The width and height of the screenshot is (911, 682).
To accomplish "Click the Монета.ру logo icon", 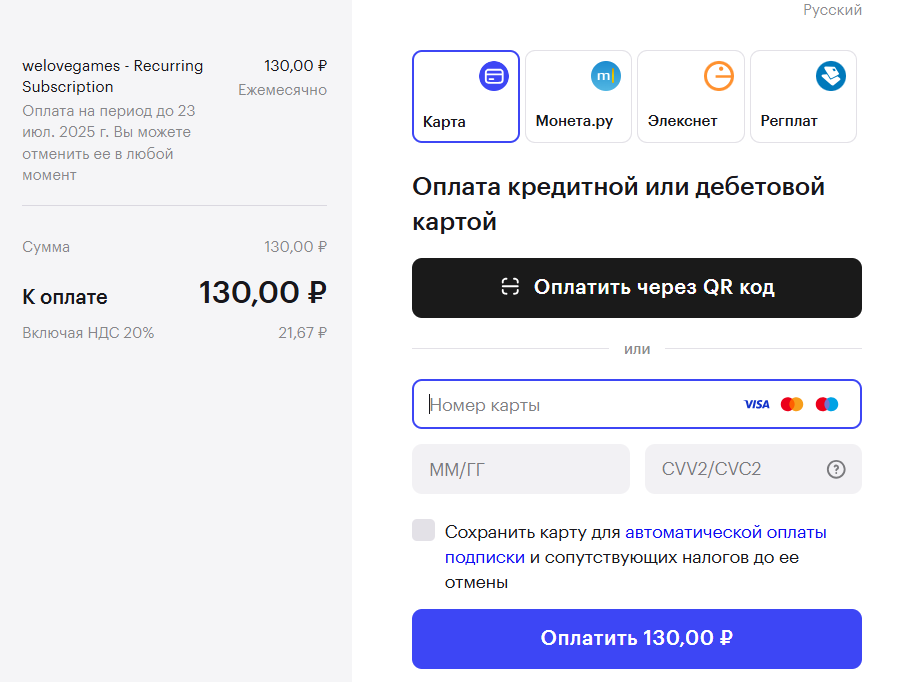I will pyautogui.click(x=606, y=76).
